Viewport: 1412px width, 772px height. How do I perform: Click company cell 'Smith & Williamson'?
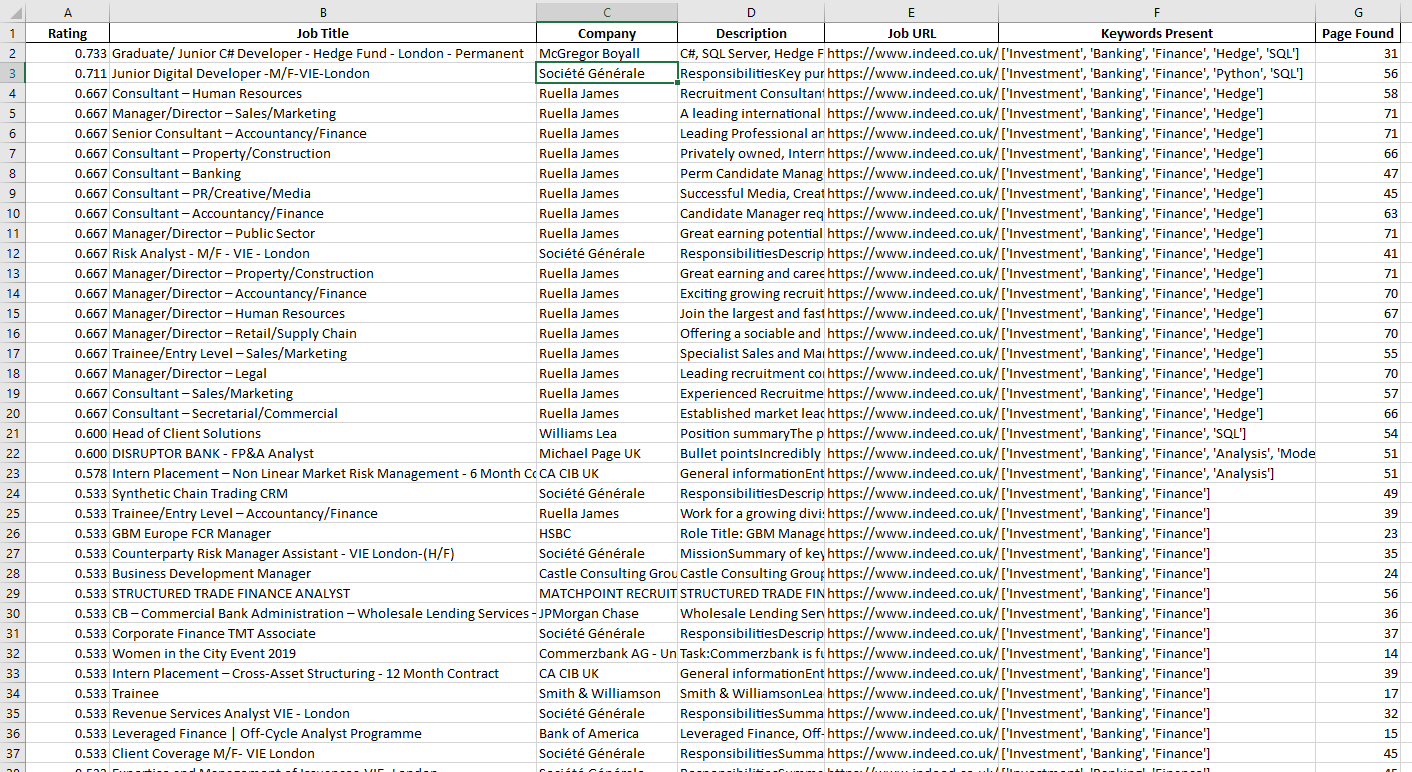pos(607,693)
